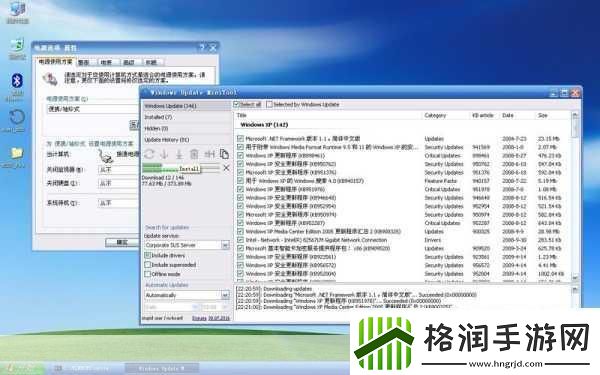Screen dimensions: 600x375
Task: Sort updates by the KB article column
Action: tap(484, 115)
